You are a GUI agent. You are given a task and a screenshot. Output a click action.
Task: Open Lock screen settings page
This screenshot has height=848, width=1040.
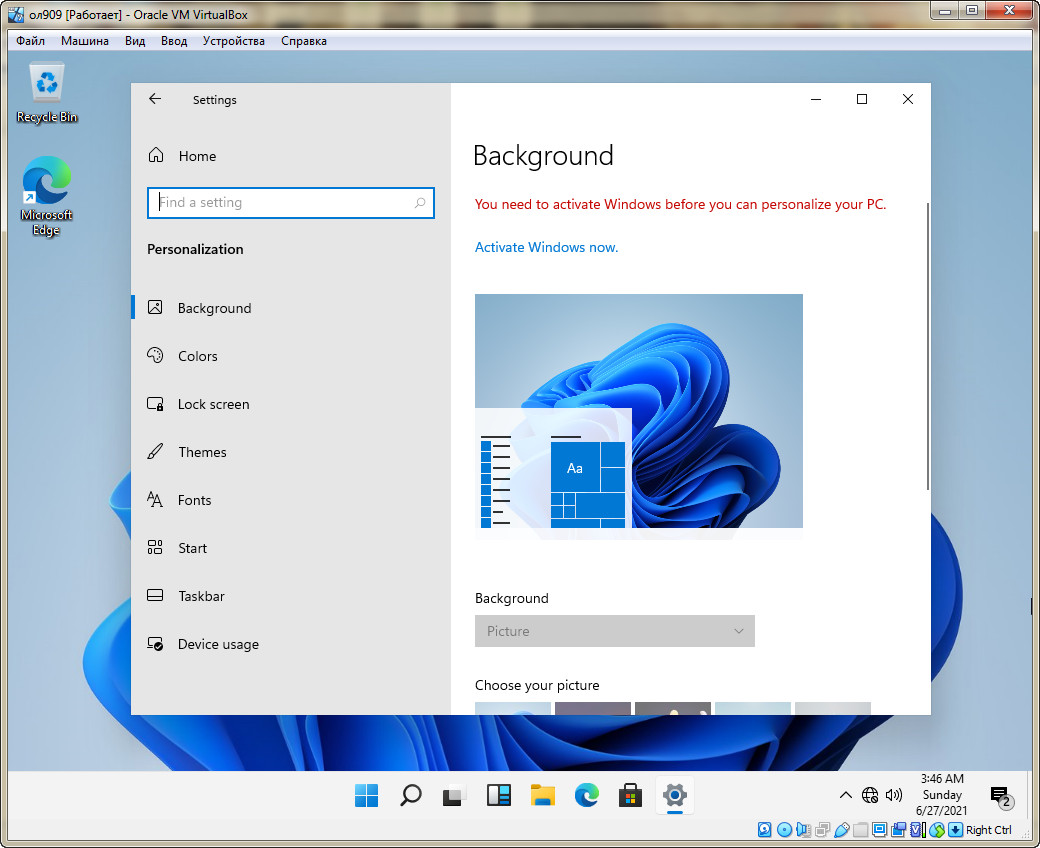[213, 404]
